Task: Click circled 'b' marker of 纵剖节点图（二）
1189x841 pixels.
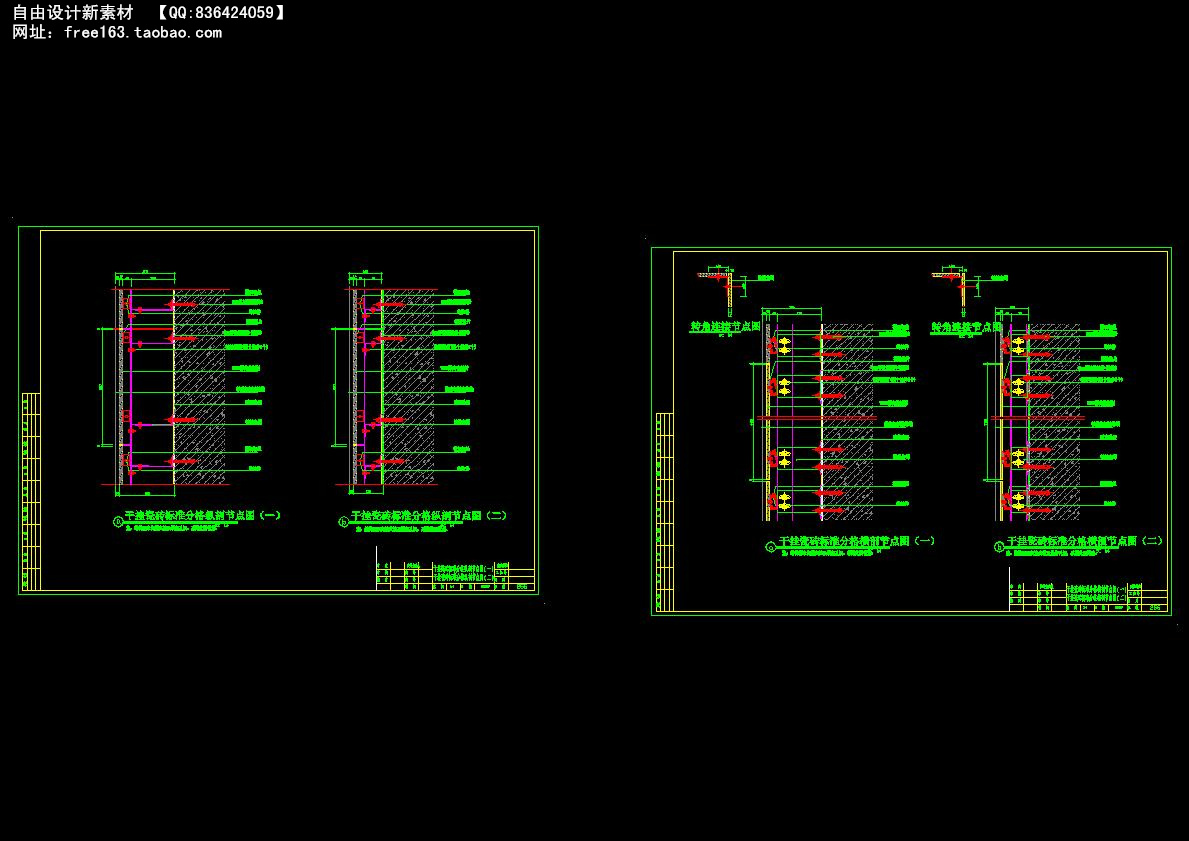Action: (x=344, y=521)
